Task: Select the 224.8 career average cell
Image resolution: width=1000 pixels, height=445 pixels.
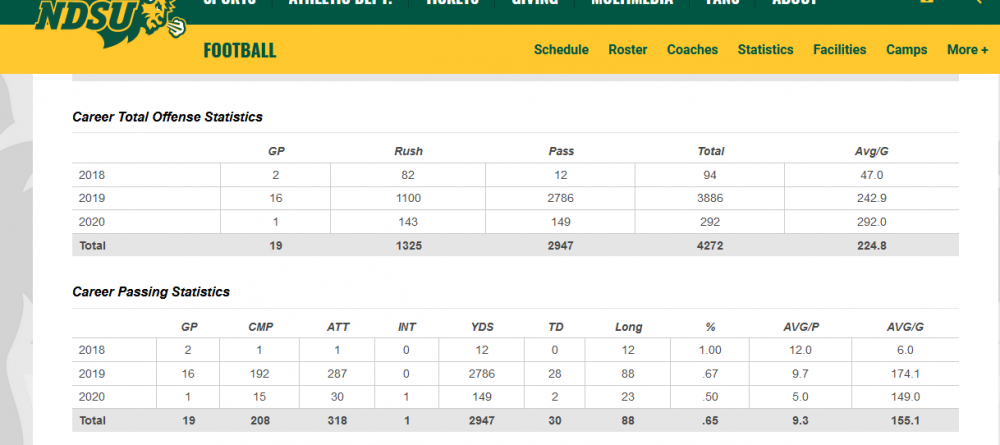Action: coord(872,245)
